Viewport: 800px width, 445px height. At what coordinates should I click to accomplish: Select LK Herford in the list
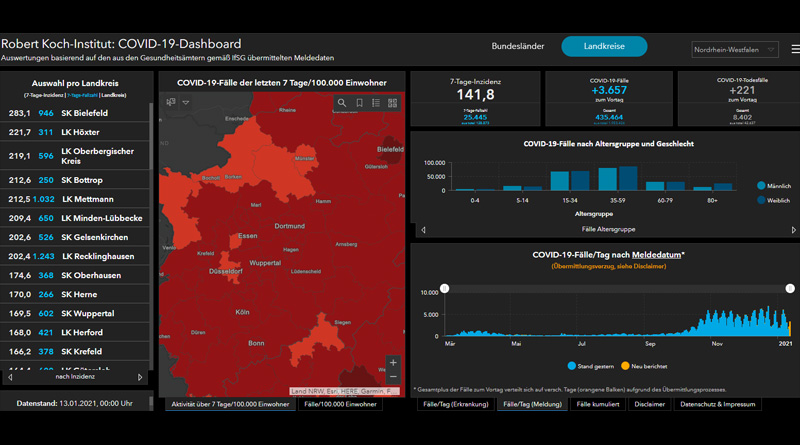coord(74,332)
